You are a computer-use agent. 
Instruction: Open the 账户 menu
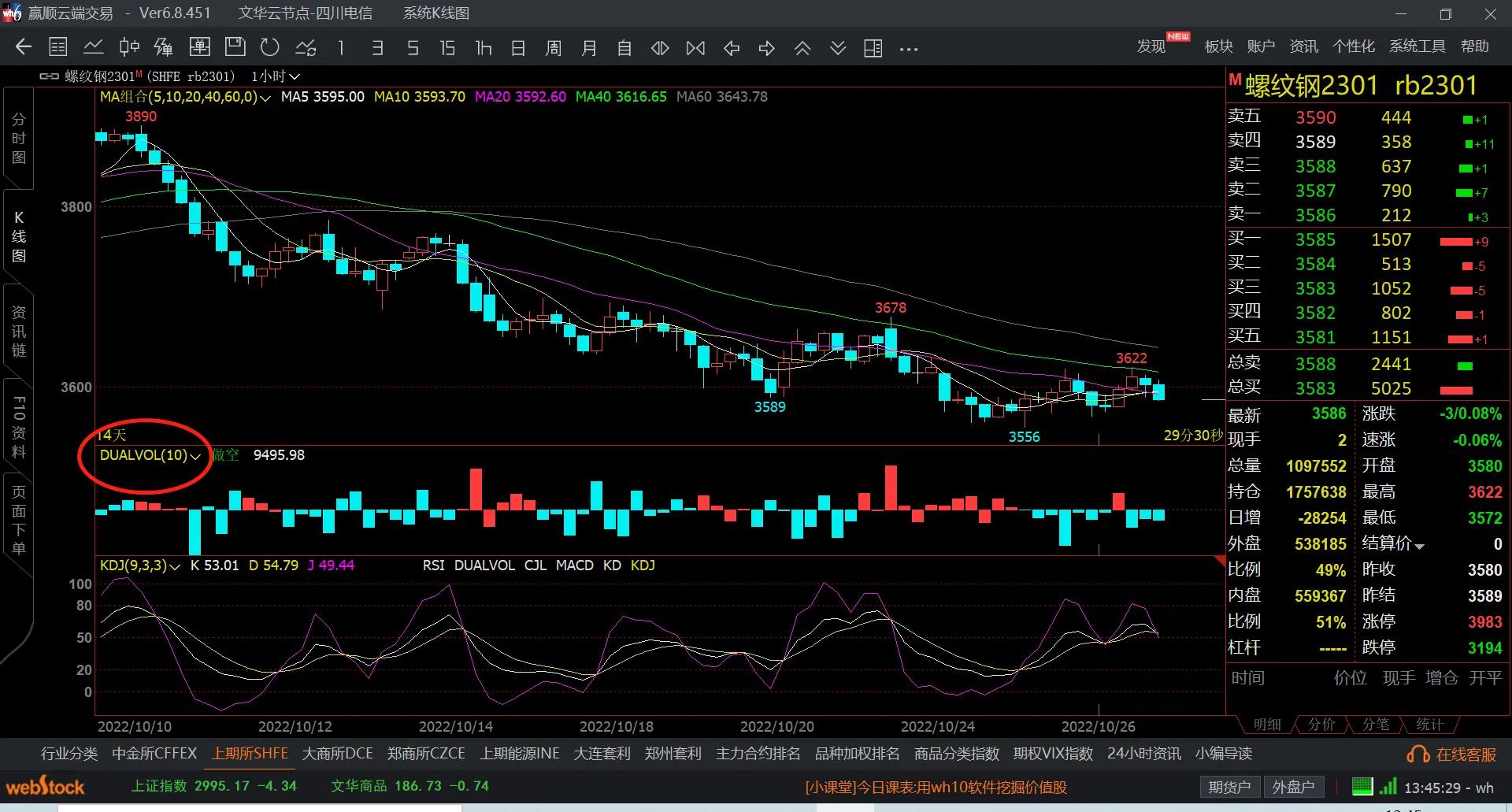pyautogui.click(x=1261, y=46)
